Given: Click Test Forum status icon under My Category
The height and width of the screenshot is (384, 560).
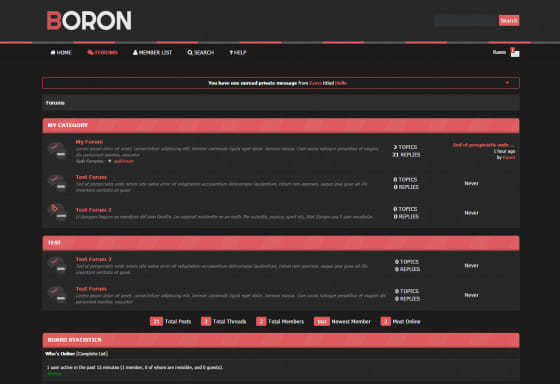Looking at the screenshot, I should coord(57,183).
